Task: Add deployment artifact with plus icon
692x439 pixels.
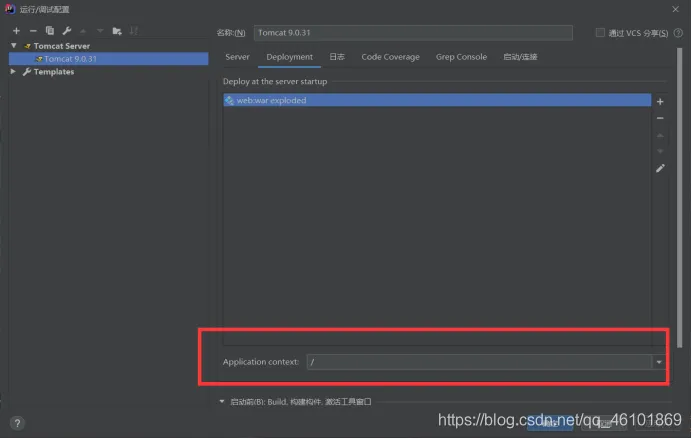Action: pos(660,101)
